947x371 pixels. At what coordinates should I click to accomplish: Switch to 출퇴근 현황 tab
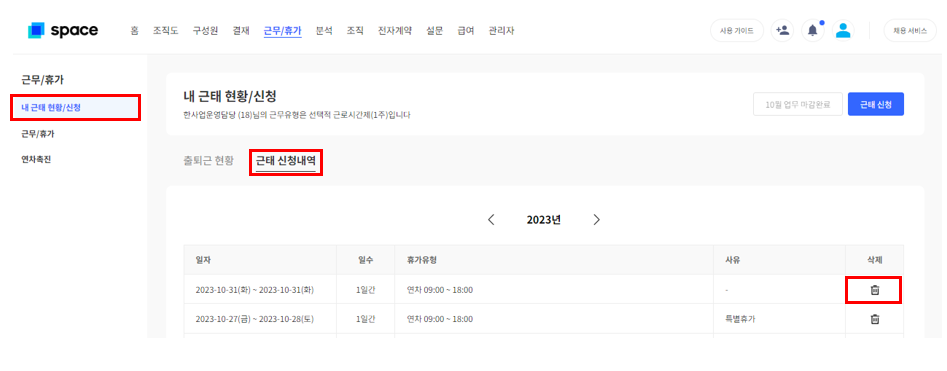point(208,161)
